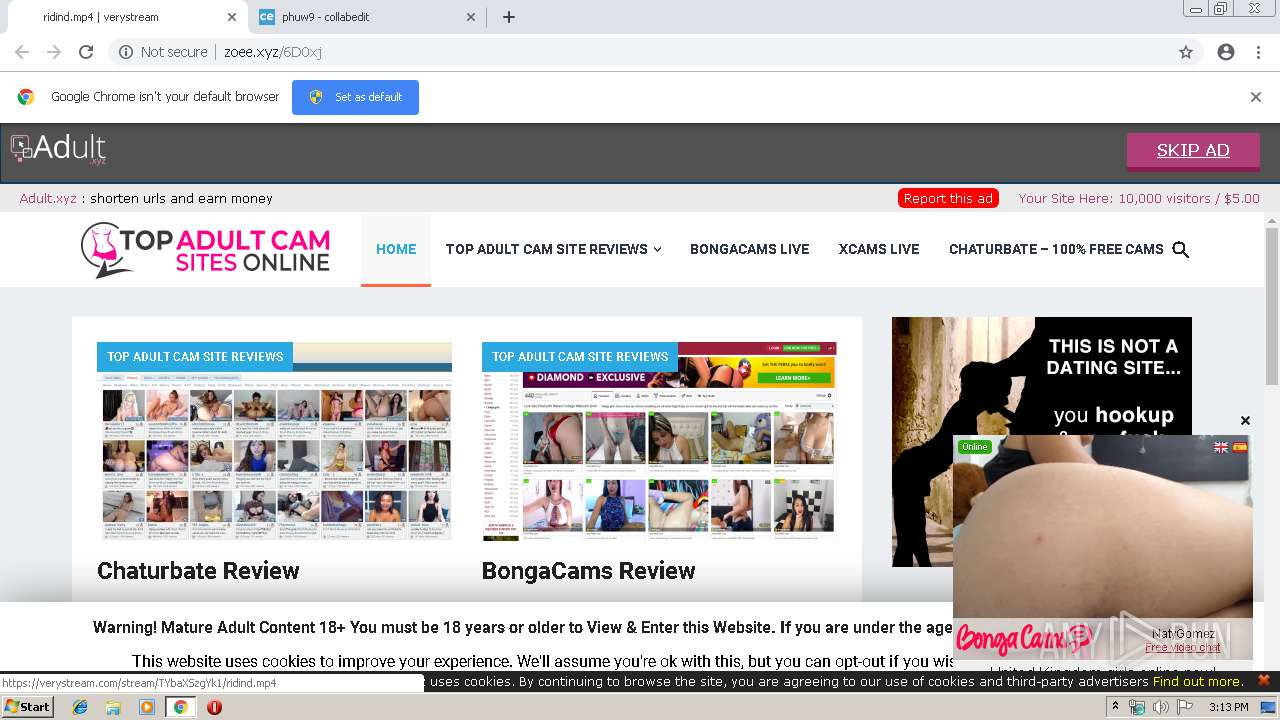Viewport: 1280px width, 720px height.
Task: Click the page vertical scrollbar
Action: (x=1272, y=305)
